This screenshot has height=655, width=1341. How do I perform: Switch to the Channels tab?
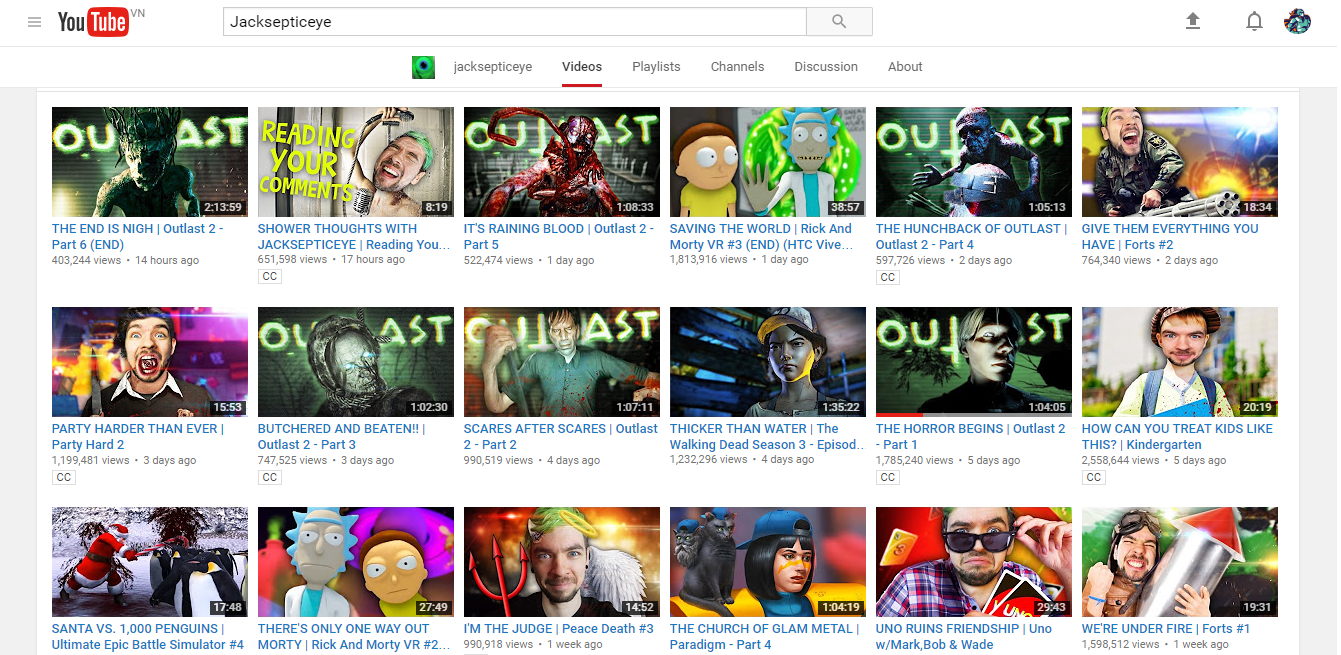[737, 67]
